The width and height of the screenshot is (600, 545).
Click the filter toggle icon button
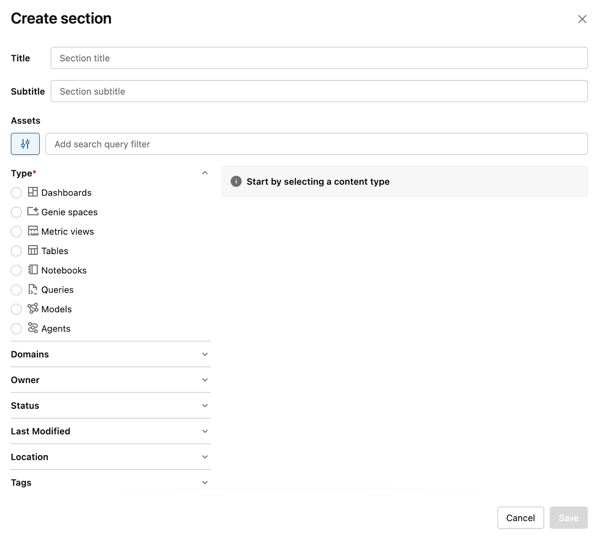(x=25, y=144)
